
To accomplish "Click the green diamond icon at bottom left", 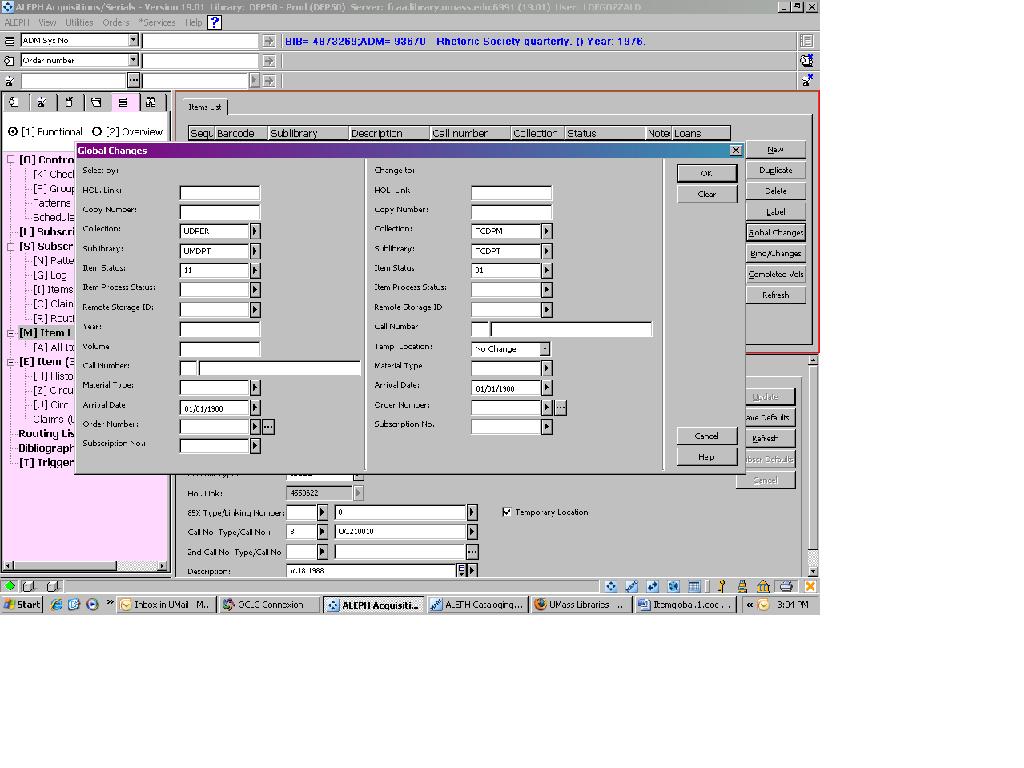I will (10, 586).
